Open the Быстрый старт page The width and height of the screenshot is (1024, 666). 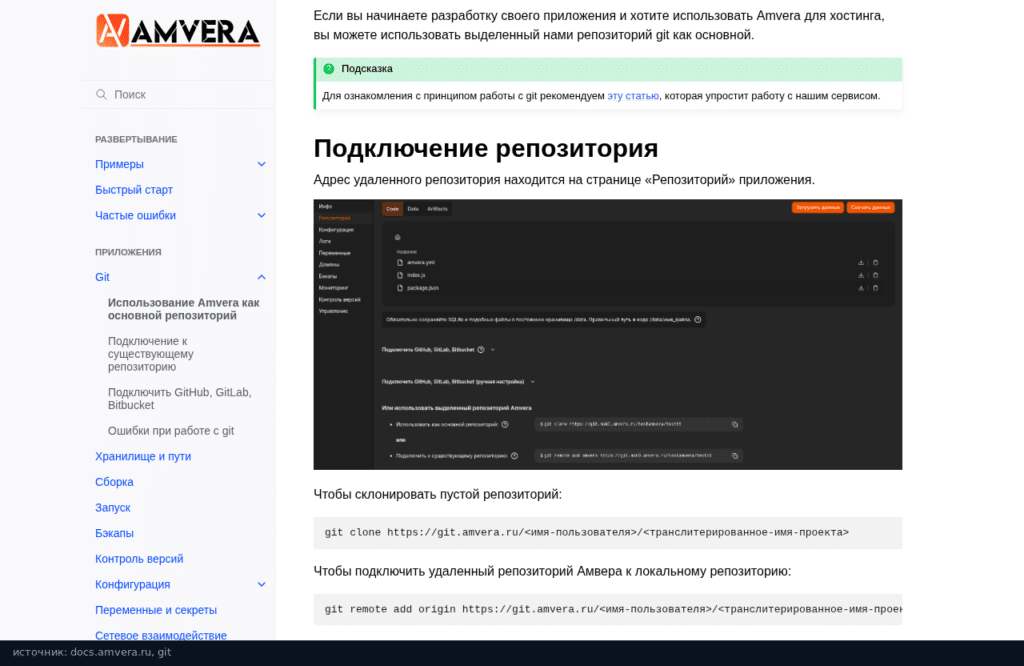pos(134,190)
